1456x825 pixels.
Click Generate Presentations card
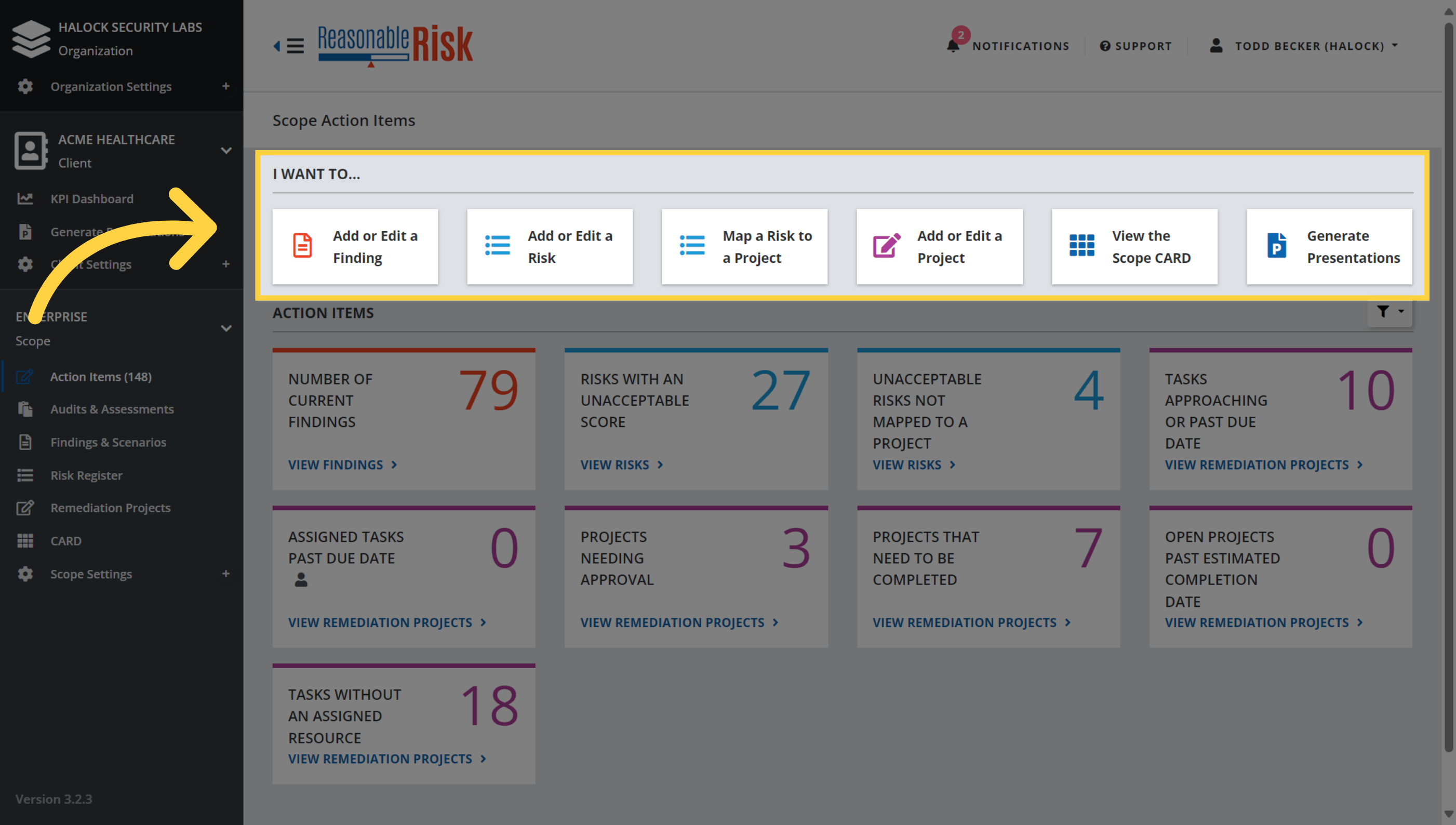coord(1329,246)
